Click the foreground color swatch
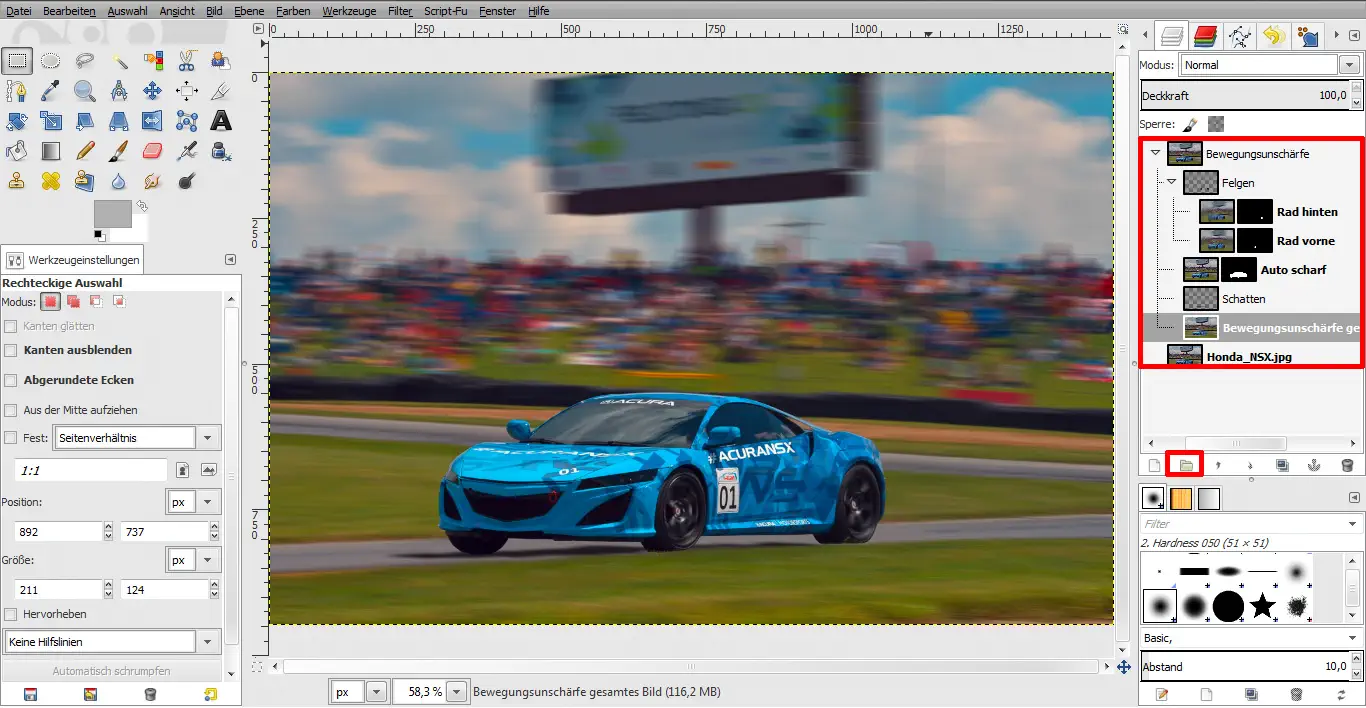1366x708 pixels. [112, 213]
